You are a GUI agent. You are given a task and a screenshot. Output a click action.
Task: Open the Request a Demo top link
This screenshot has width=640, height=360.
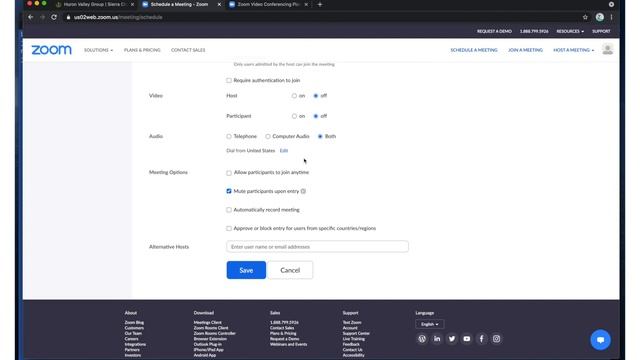(494, 31)
